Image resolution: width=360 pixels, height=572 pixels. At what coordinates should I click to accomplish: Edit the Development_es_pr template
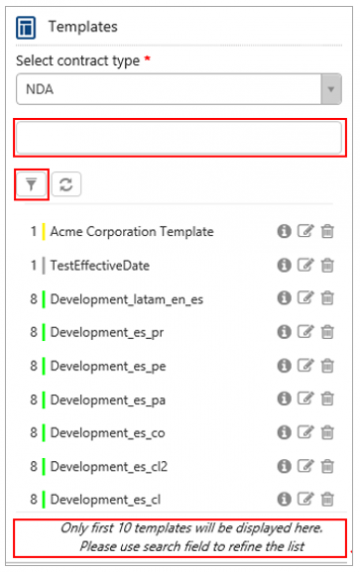coord(305,332)
